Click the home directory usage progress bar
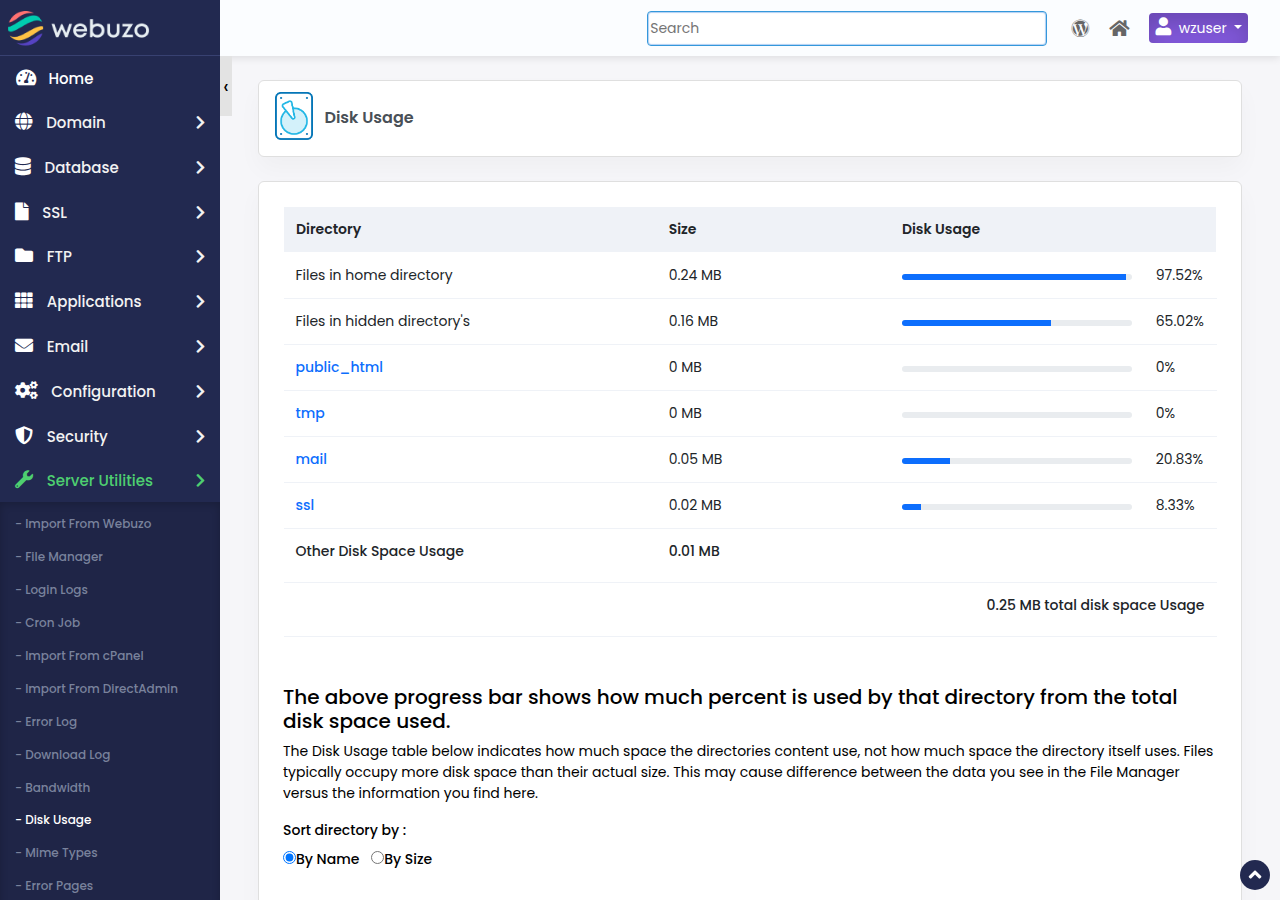 pyautogui.click(x=1017, y=277)
